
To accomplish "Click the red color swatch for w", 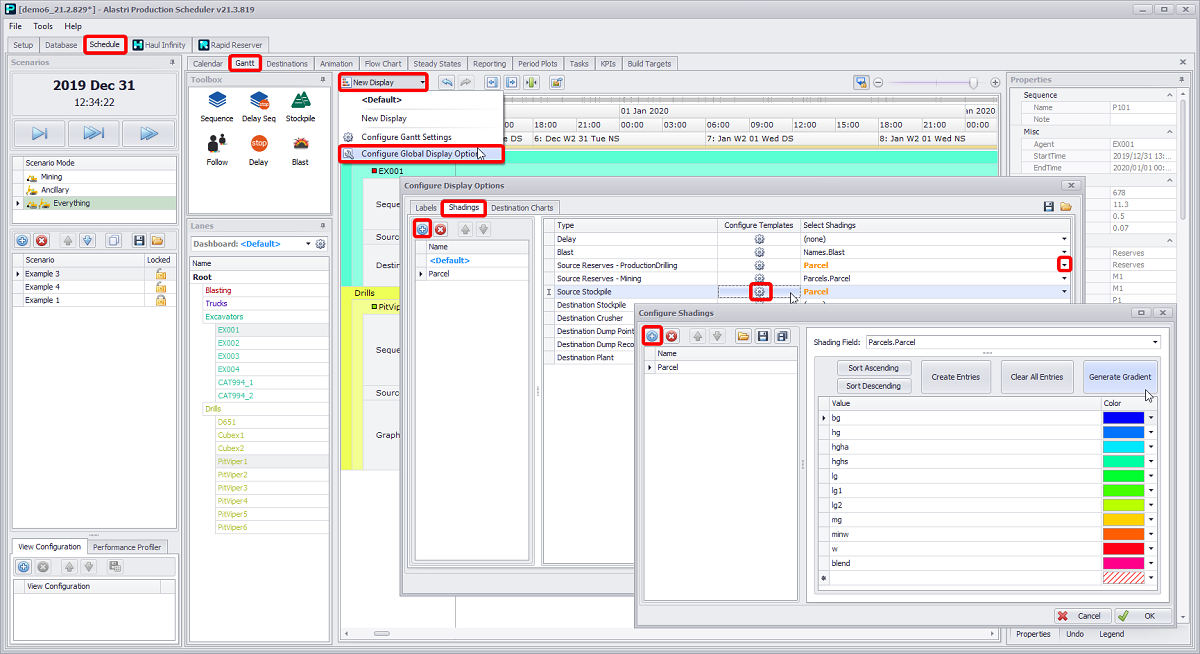I will 1123,549.
